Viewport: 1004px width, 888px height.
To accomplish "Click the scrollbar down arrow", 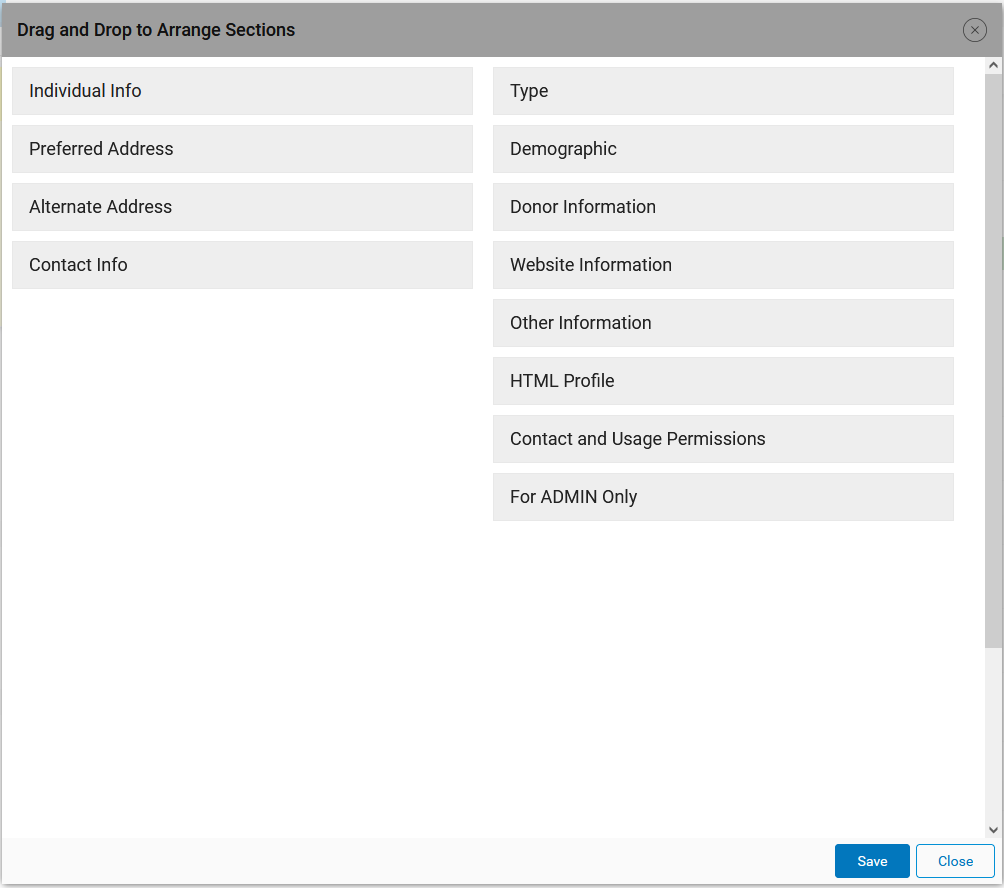I will click(x=993, y=830).
